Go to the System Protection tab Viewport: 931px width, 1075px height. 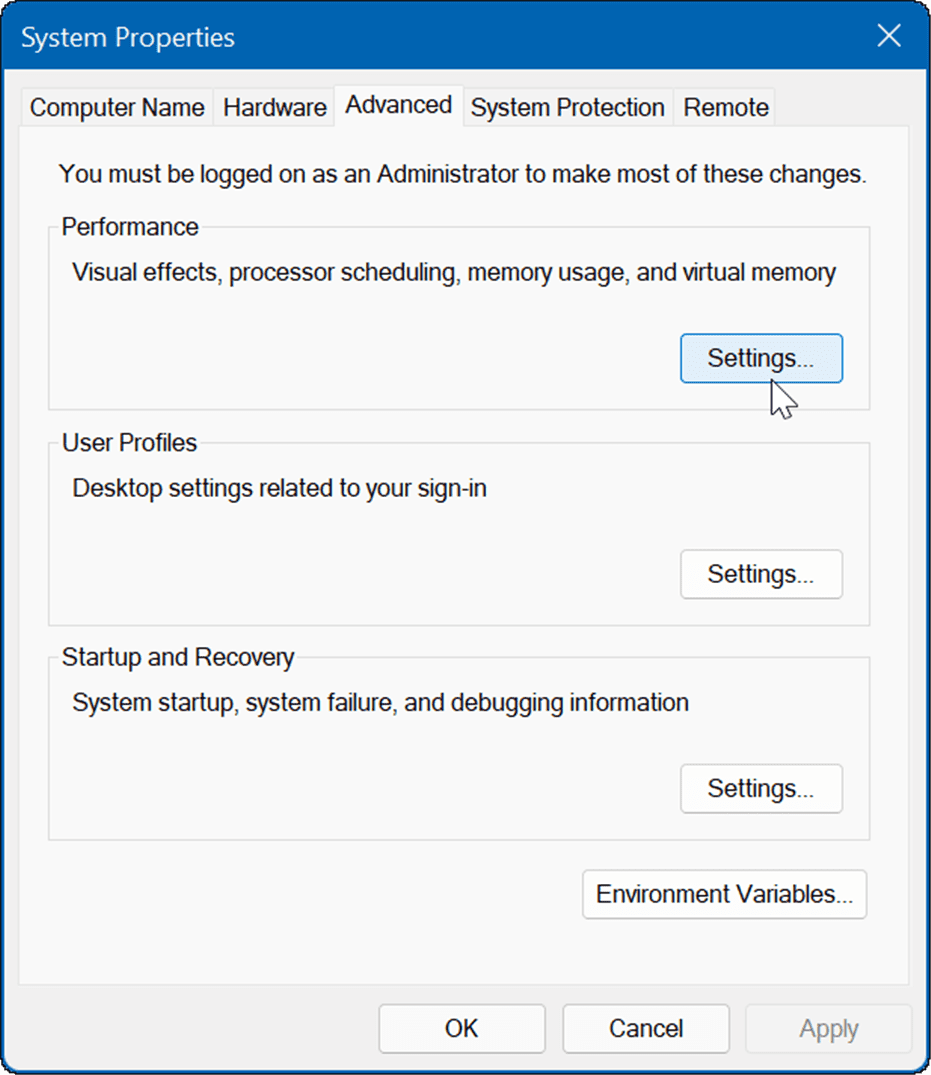pyautogui.click(x=566, y=107)
